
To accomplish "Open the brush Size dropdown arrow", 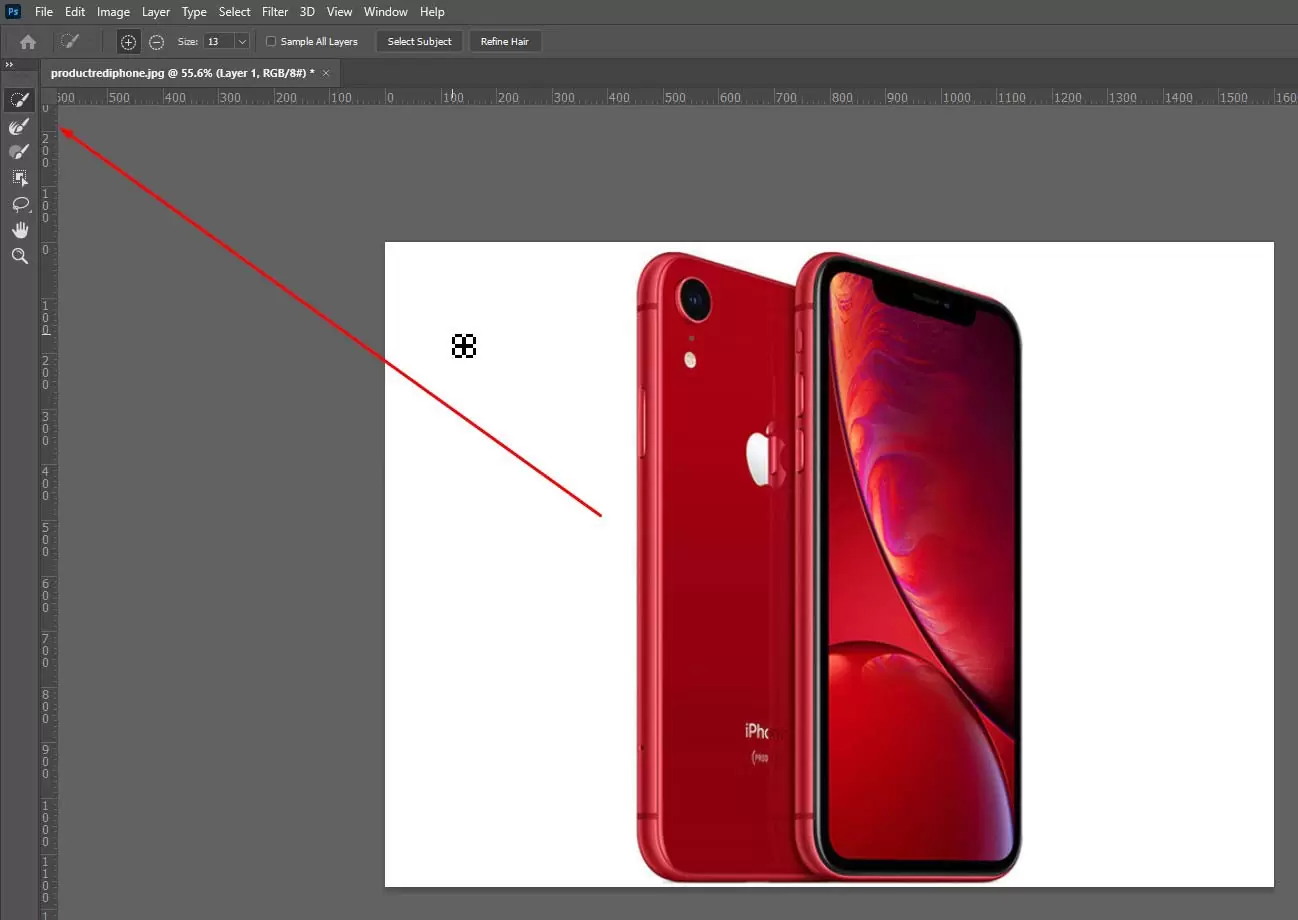I will (x=242, y=42).
